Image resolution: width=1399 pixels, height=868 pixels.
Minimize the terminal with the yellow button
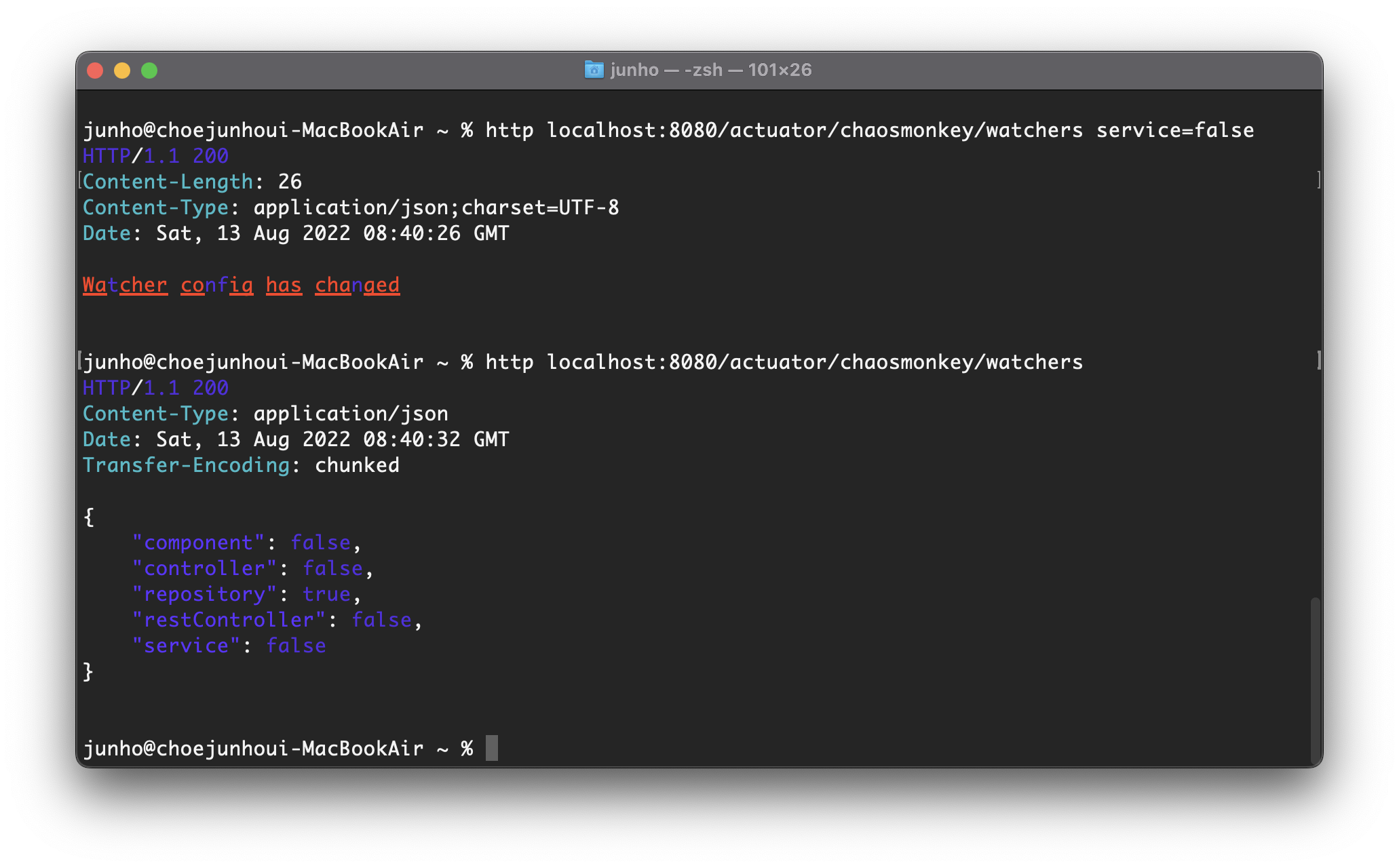click(x=122, y=71)
